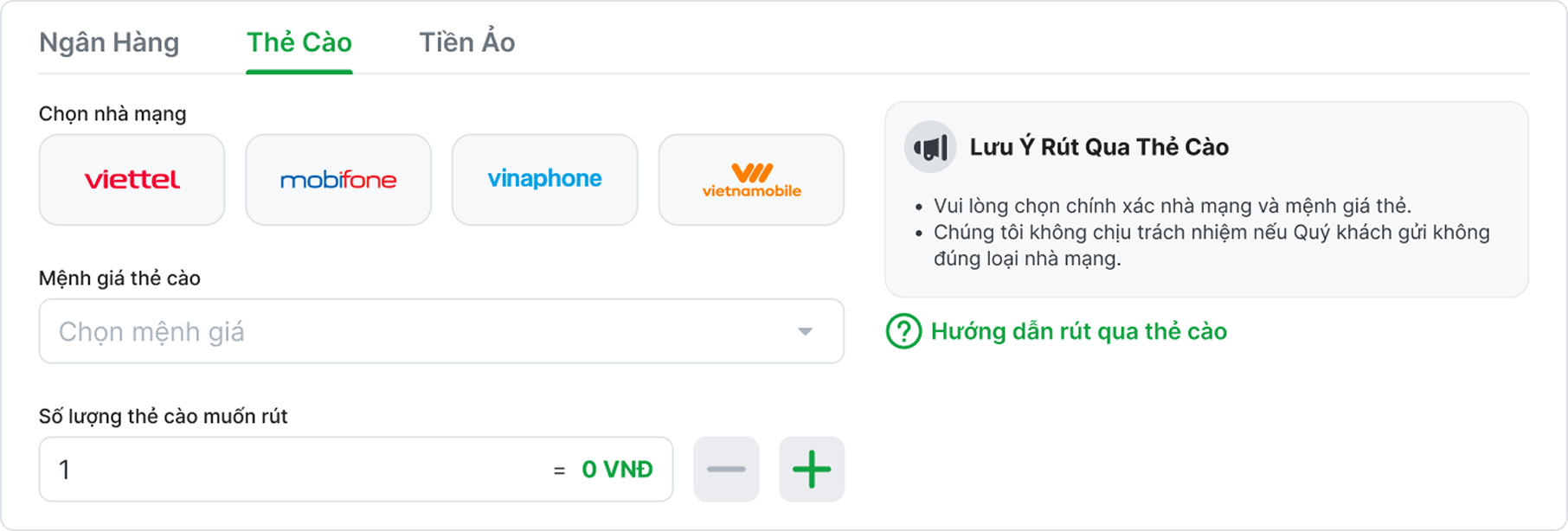Click the minus button to decrease card quantity
The height and width of the screenshot is (531, 1568).
click(726, 469)
